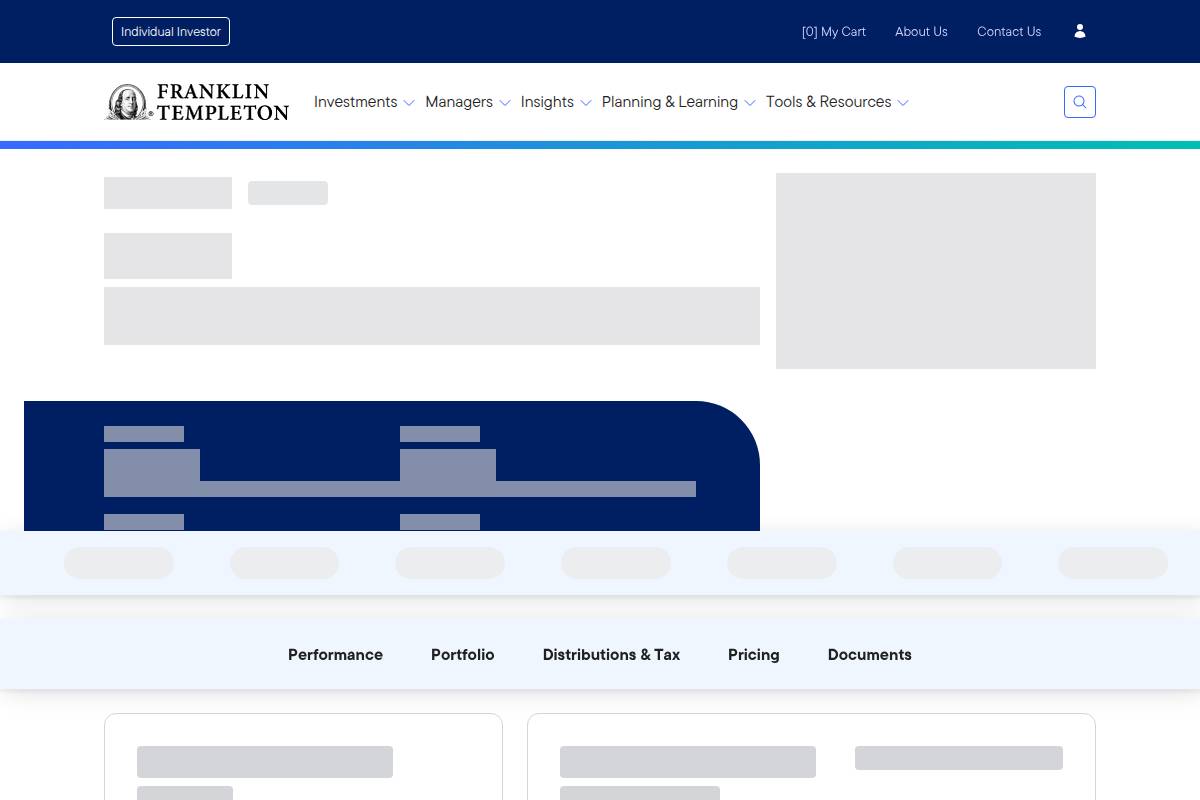Image resolution: width=1200 pixels, height=800 pixels.
Task: Switch to the Performance tab
Action: pos(335,654)
